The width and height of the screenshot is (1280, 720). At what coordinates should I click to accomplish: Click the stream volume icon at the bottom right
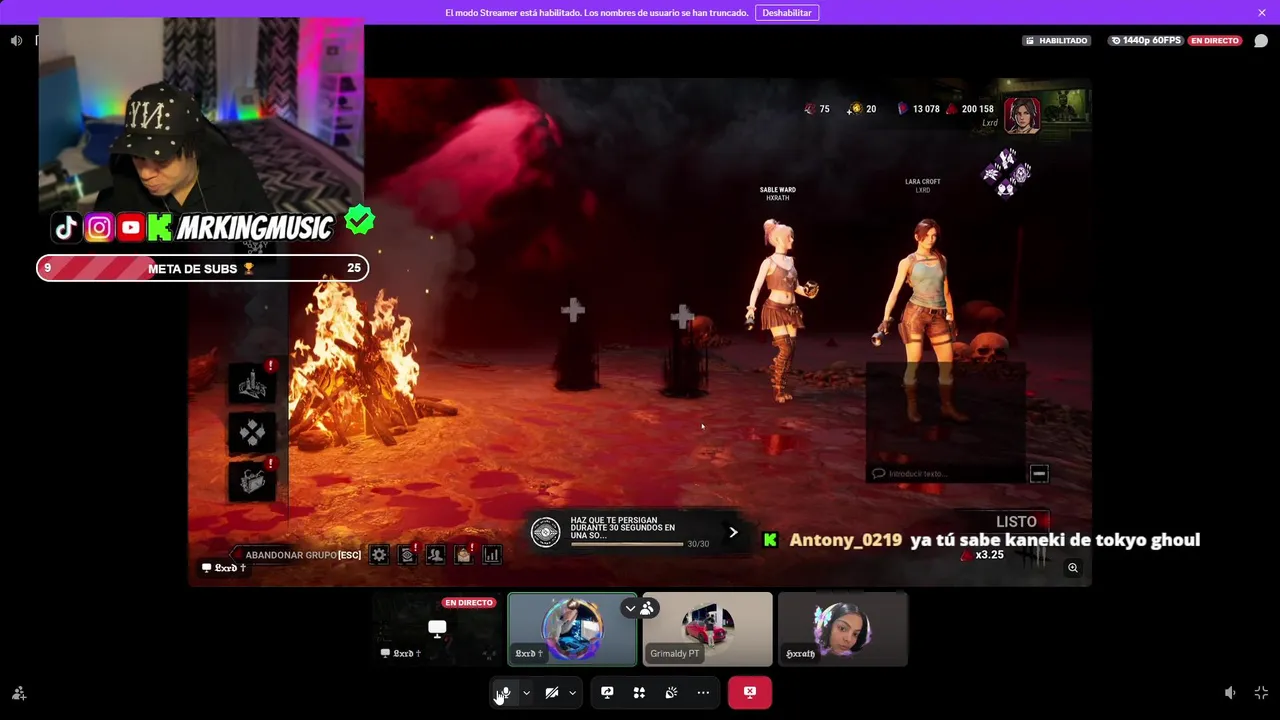[x=1230, y=692]
